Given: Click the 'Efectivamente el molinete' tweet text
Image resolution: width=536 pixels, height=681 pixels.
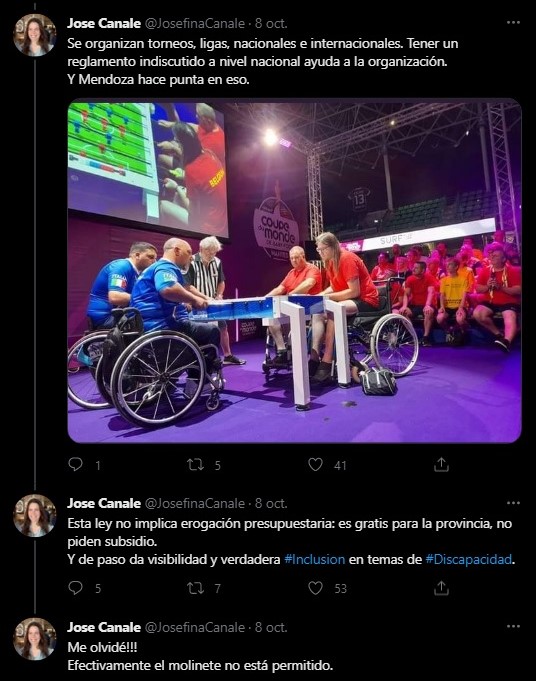Looking at the screenshot, I should 200,665.
